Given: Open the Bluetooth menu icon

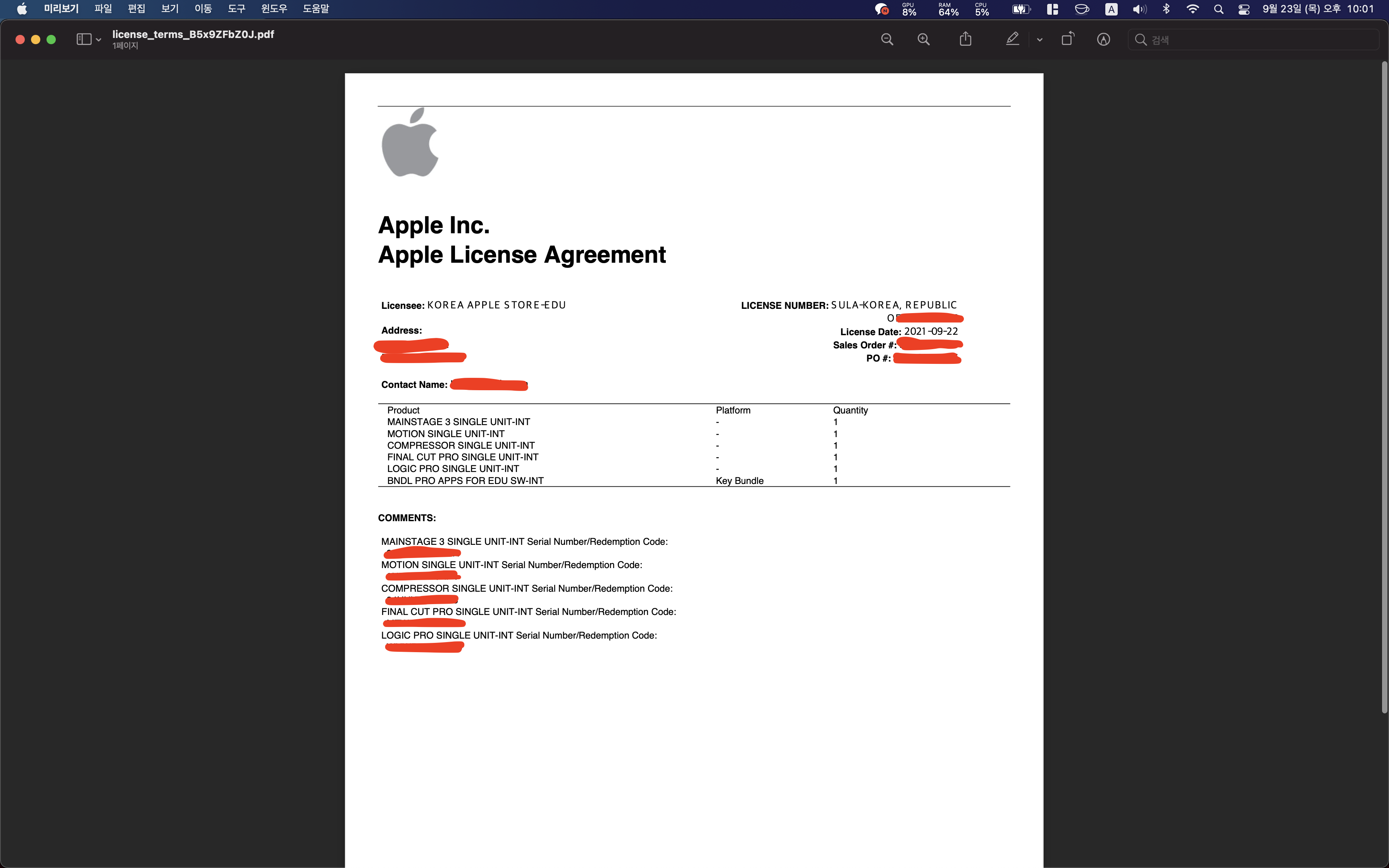Looking at the screenshot, I should click(x=1166, y=9).
